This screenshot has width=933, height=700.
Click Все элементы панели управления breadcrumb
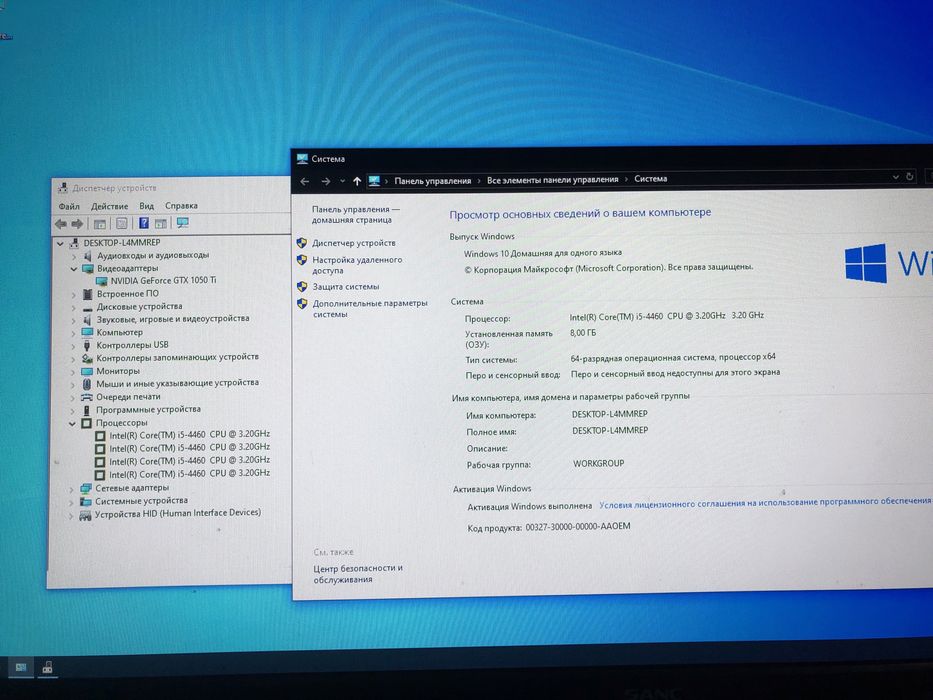[x=553, y=179]
